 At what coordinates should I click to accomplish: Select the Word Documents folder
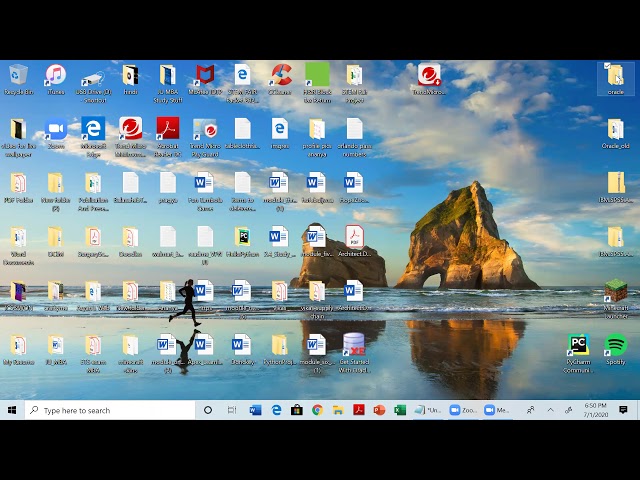pos(18,245)
